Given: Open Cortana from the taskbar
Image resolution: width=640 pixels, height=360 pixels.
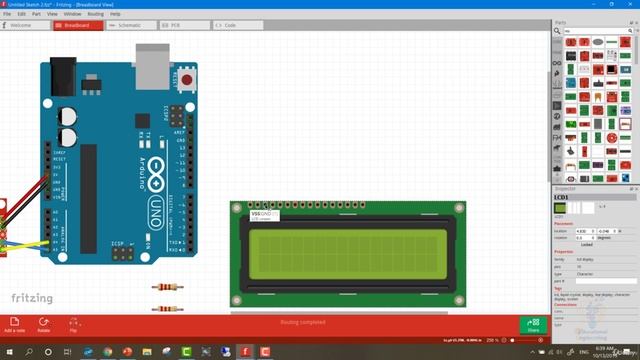Looking at the screenshot, I should [48, 352].
